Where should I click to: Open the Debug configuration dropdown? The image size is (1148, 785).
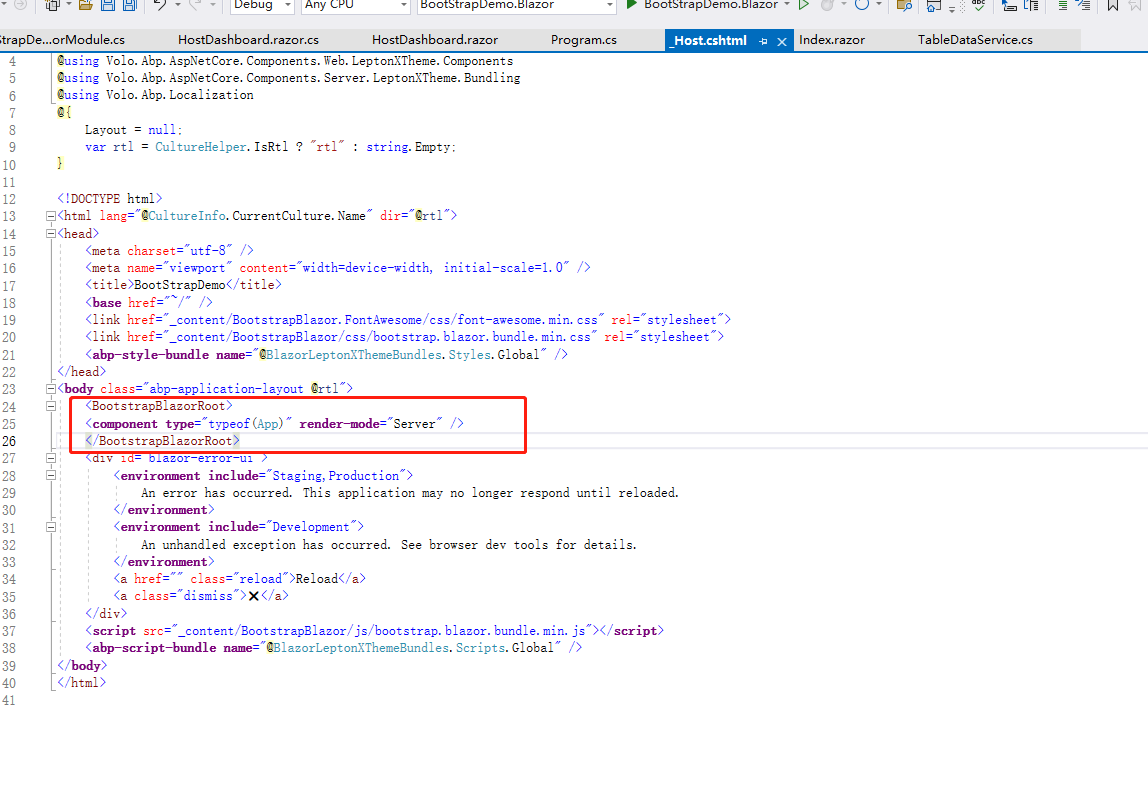pyautogui.click(x=262, y=6)
